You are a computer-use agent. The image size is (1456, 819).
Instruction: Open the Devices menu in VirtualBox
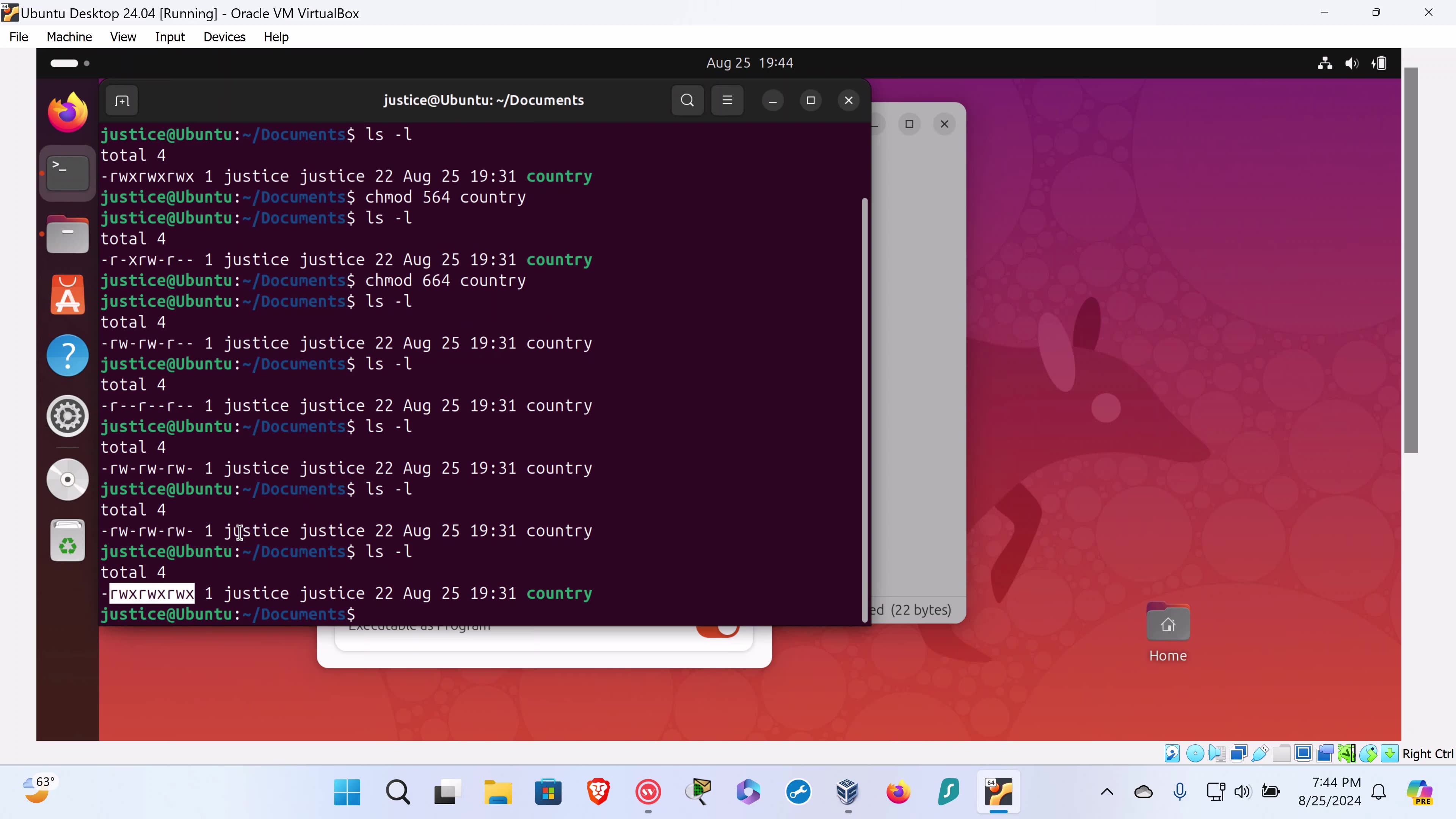coord(224,37)
